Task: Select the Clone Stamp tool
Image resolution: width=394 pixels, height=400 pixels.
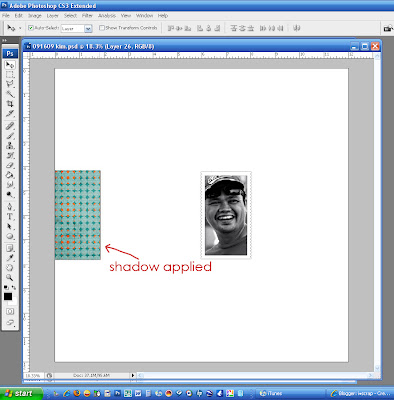Action: (10, 146)
